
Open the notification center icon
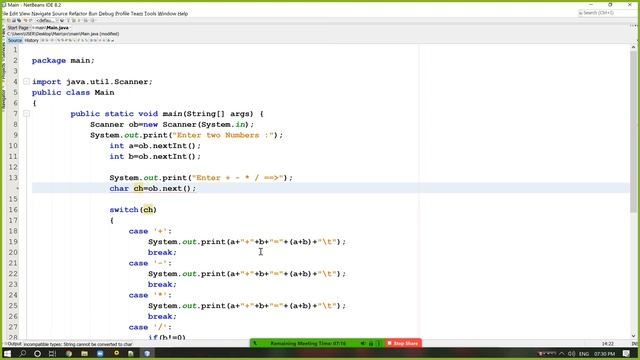tap(627, 353)
